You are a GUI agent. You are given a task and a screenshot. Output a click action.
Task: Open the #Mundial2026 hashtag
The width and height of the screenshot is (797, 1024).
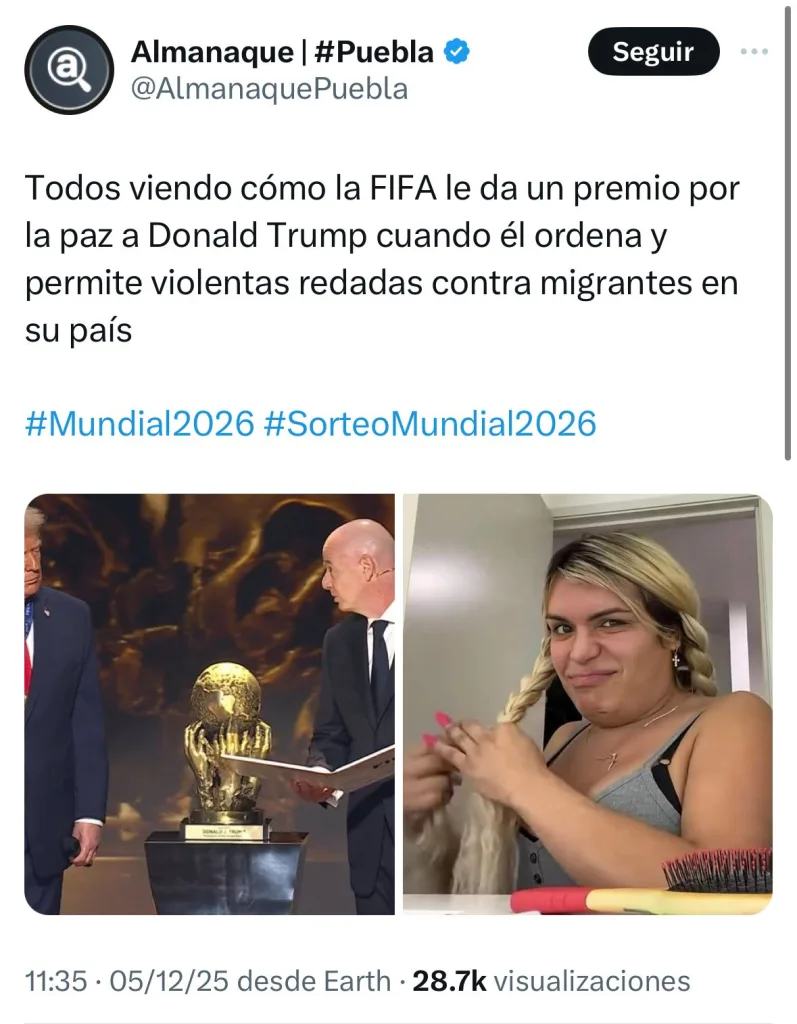(x=139, y=424)
